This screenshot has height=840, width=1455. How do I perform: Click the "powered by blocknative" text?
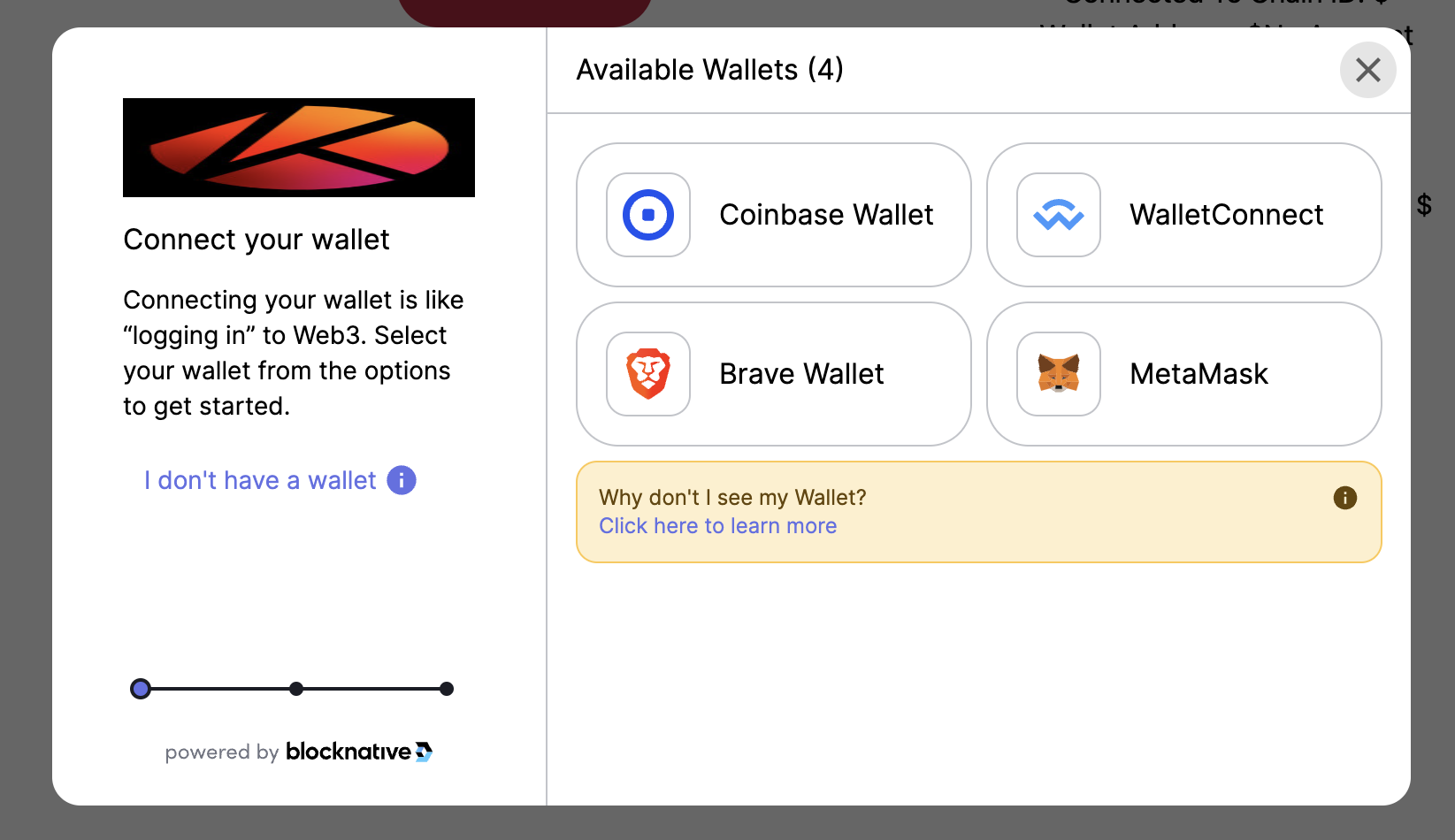click(299, 752)
